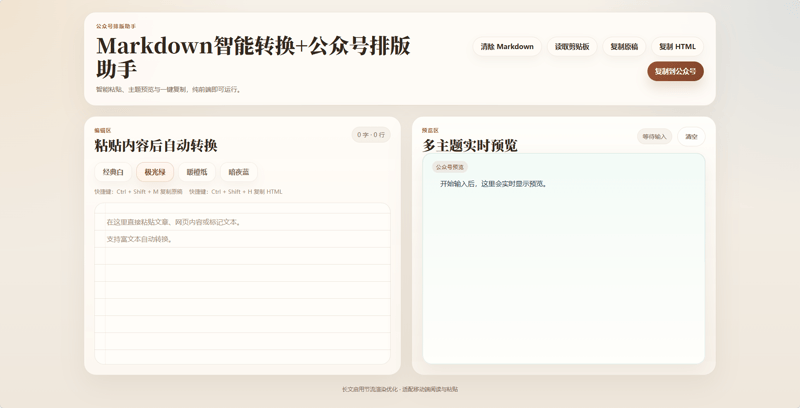Select the 经典白 theme
Screen dimensions: 800x408
point(113,172)
